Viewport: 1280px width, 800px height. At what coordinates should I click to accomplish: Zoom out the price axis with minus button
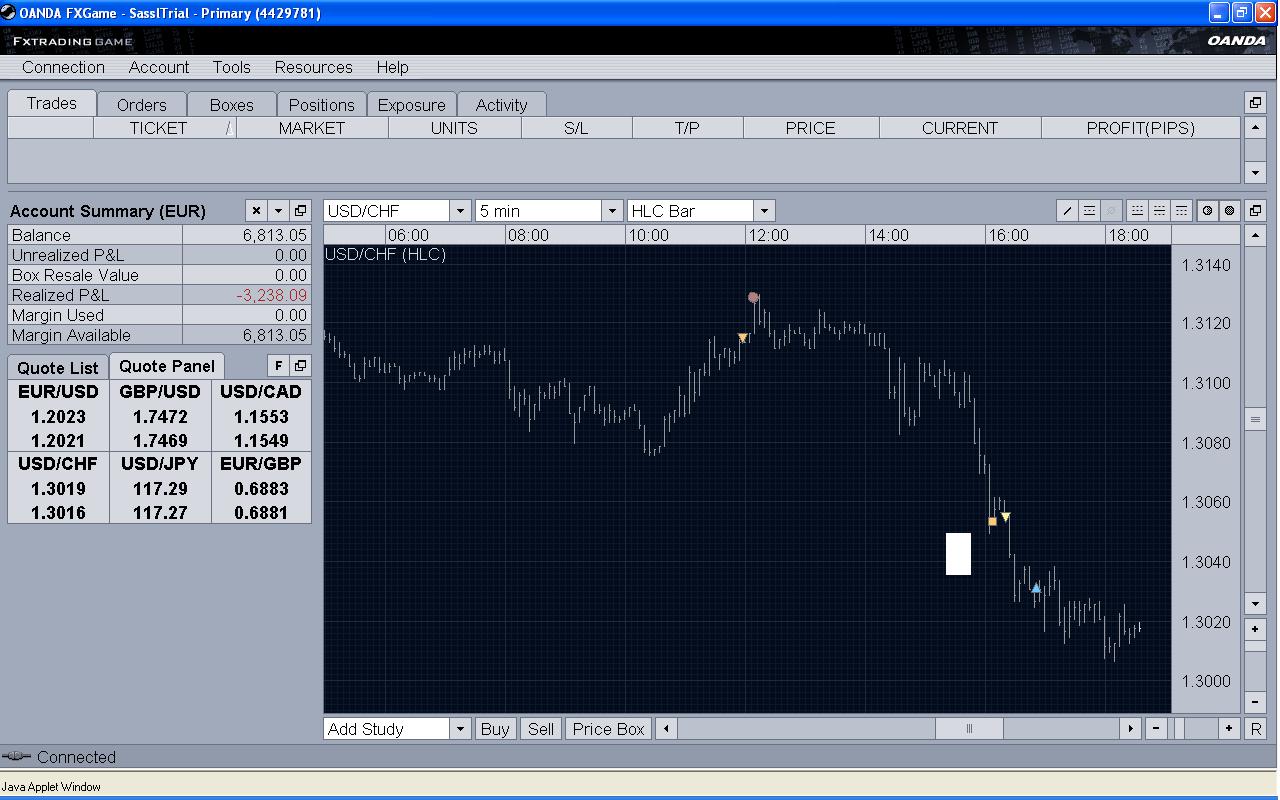(1256, 702)
